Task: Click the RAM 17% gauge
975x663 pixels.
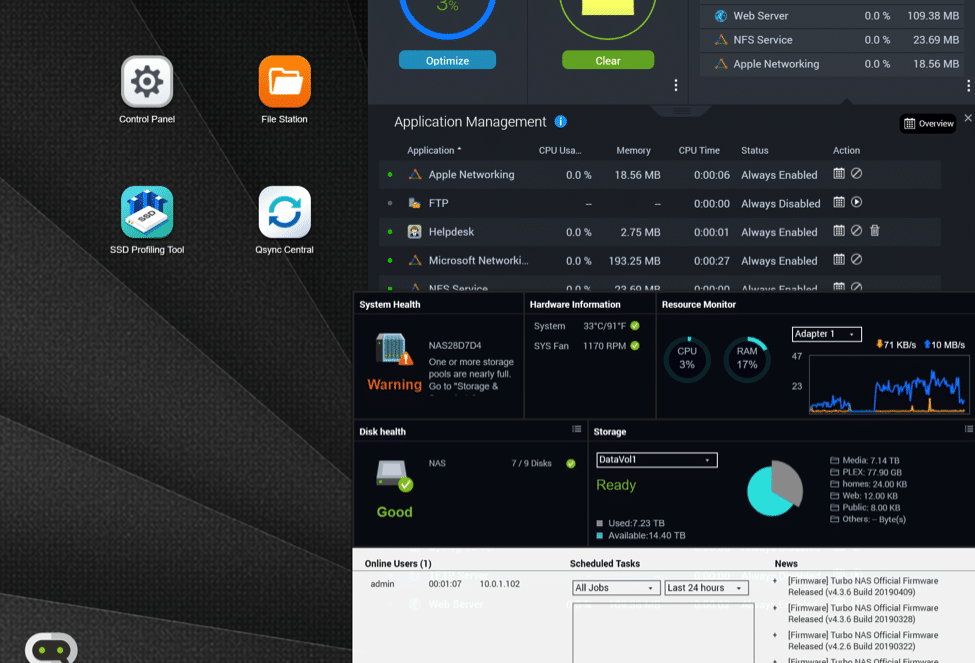Action: click(x=747, y=359)
